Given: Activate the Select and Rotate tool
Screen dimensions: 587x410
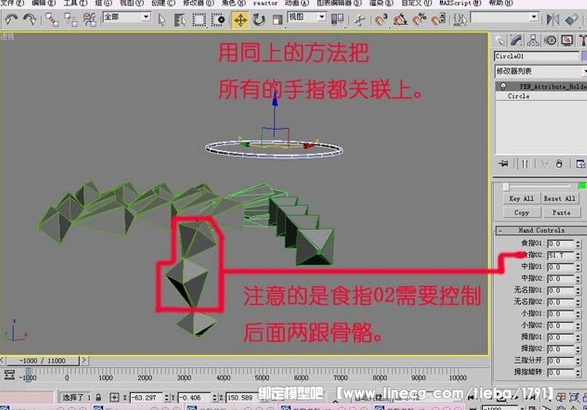Looking at the screenshot, I should pyautogui.click(x=259, y=20).
